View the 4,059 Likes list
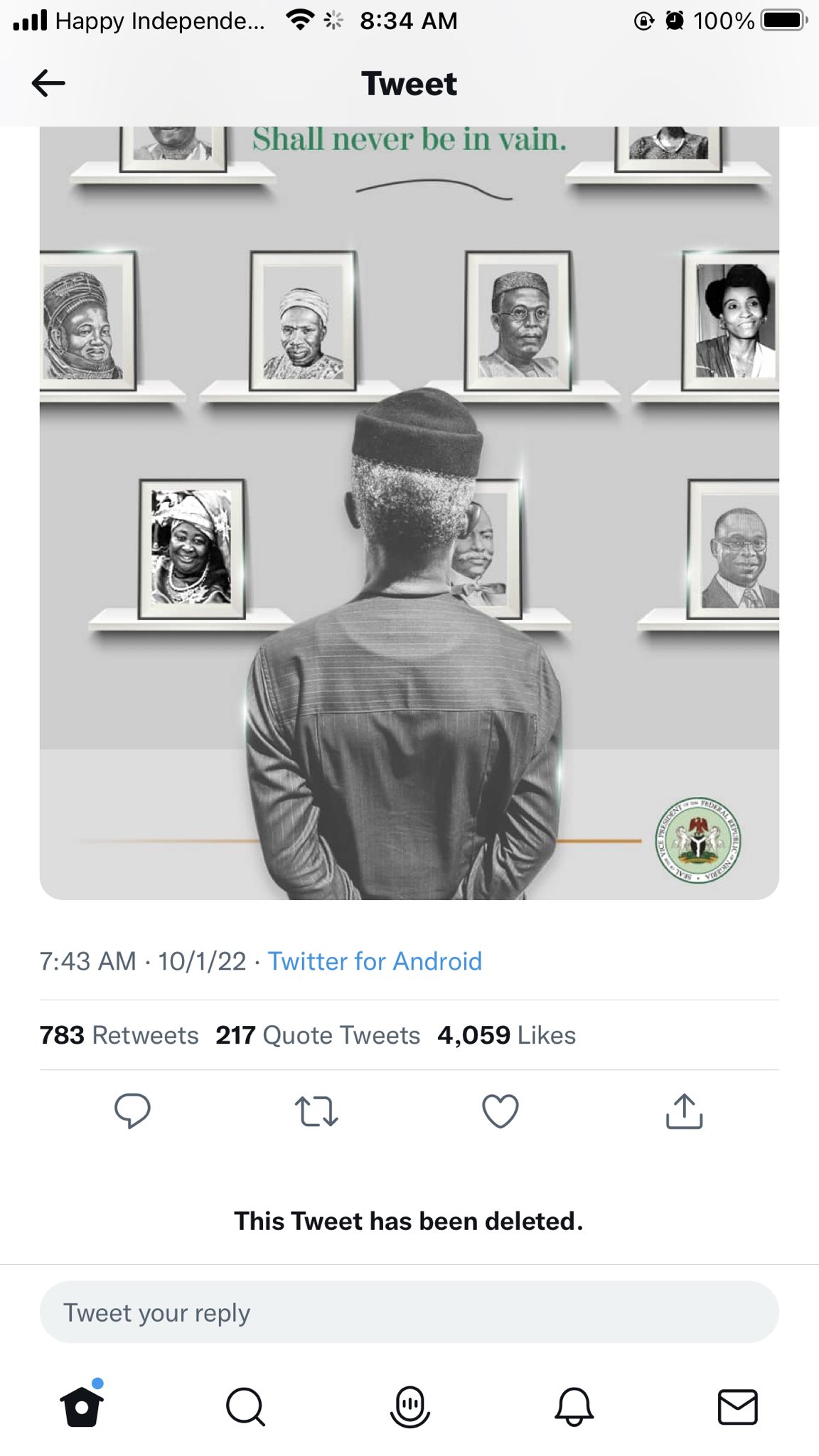Viewport: 819px width, 1456px height. [506, 1035]
